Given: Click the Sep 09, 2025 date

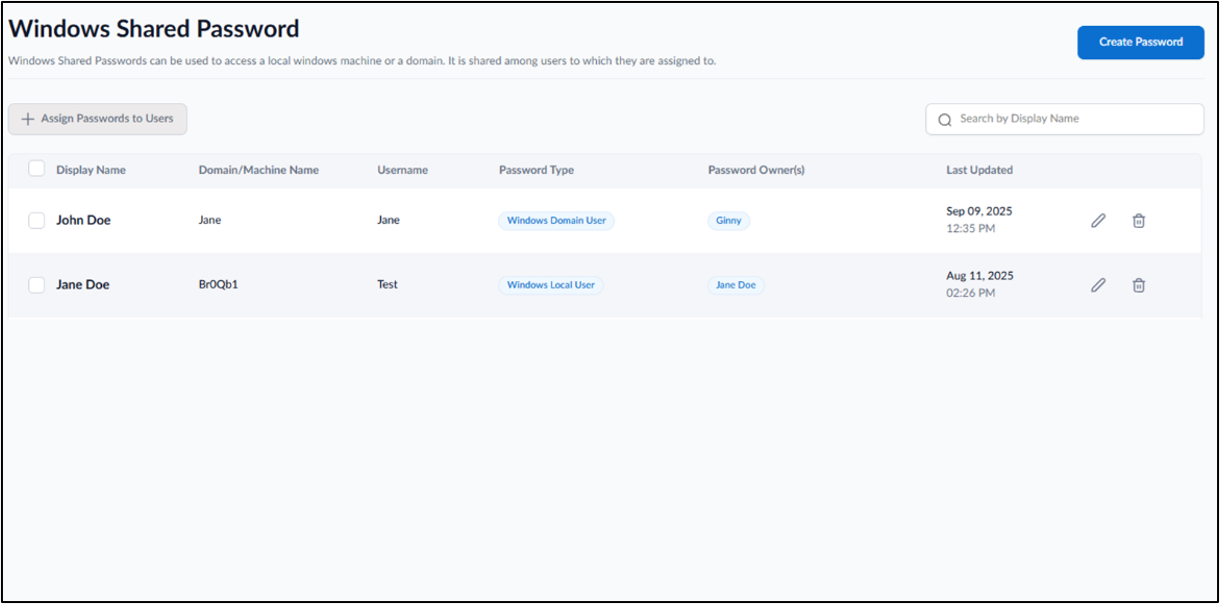Looking at the screenshot, I should [980, 212].
